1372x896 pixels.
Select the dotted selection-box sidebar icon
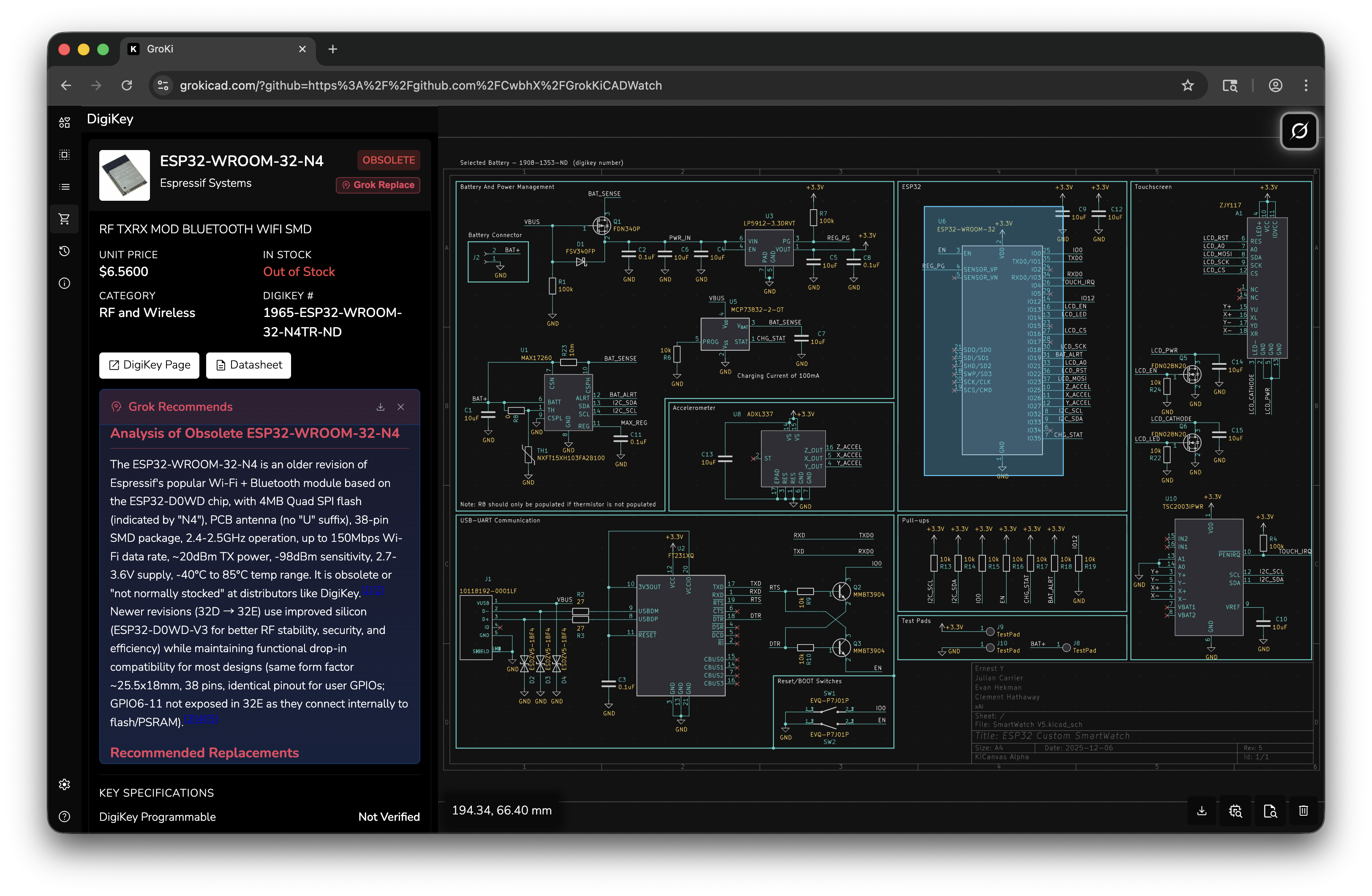pos(65,155)
